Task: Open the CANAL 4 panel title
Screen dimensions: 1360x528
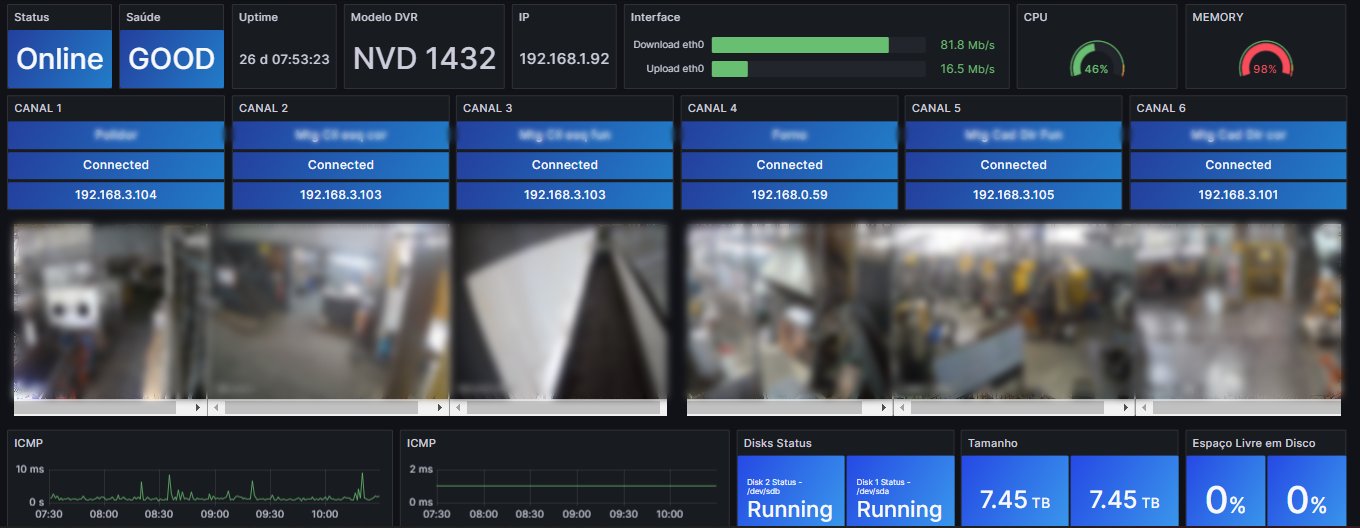Action: pyautogui.click(x=713, y=108)
